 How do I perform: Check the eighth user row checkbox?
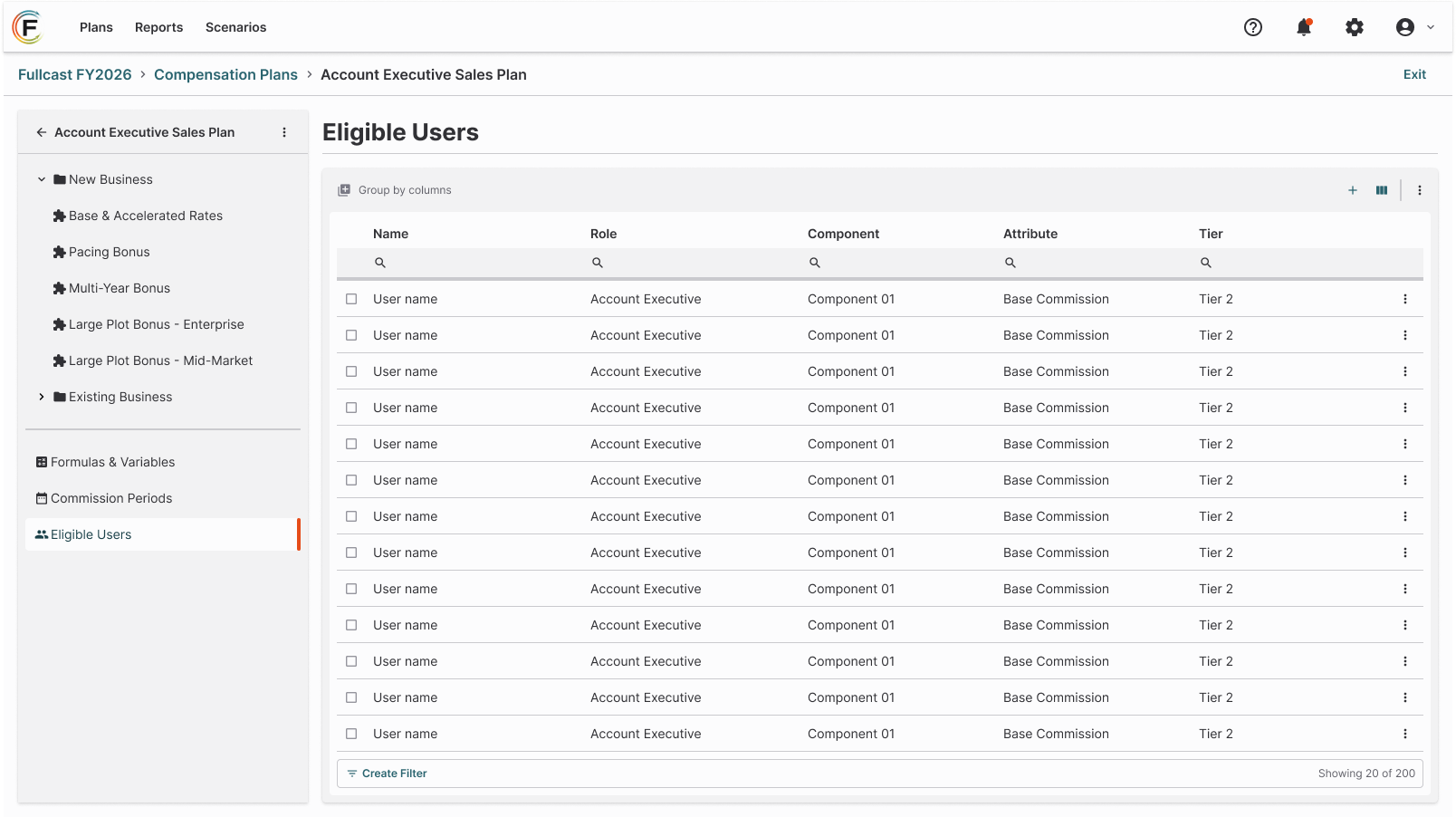[x=351, y=553]
